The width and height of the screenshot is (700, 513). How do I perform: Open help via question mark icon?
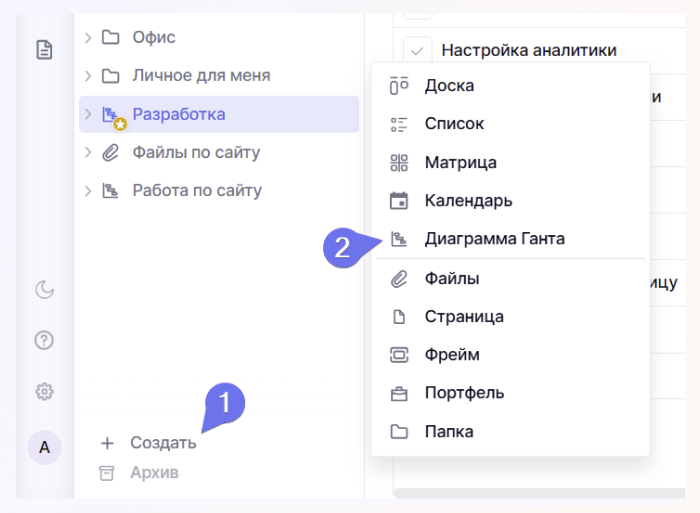click(x=44, y=340)
